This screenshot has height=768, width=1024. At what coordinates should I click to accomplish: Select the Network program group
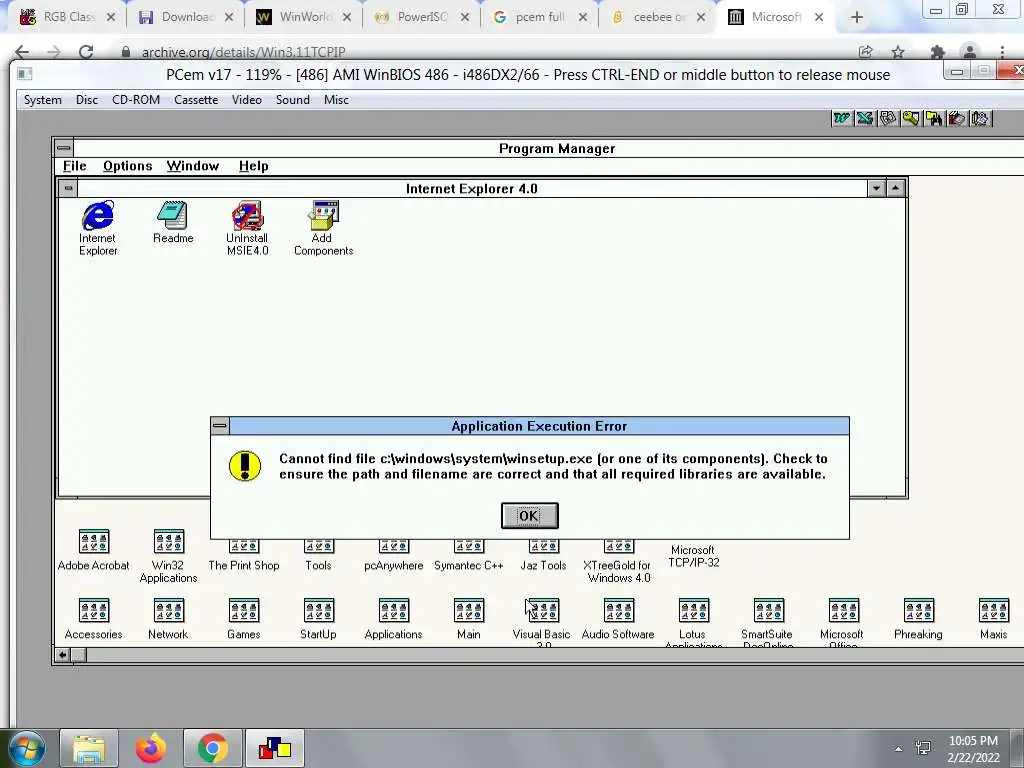pyautogui.click(x=168, y=619)
